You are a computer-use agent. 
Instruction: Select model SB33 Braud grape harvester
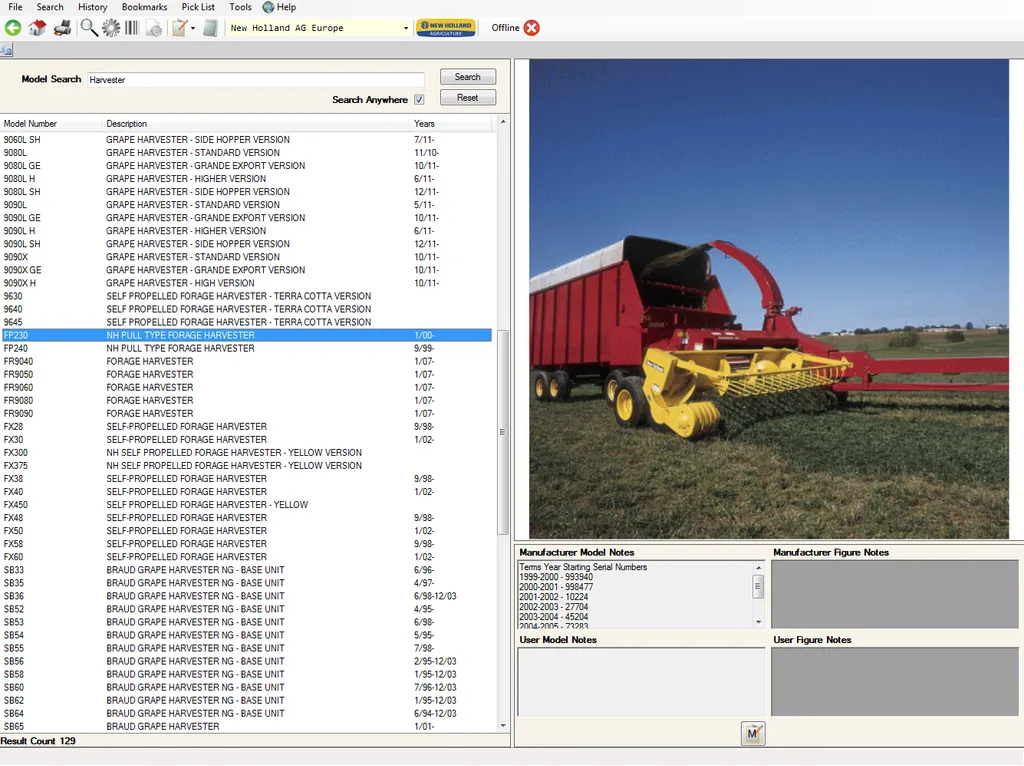(x=246, y=570)
